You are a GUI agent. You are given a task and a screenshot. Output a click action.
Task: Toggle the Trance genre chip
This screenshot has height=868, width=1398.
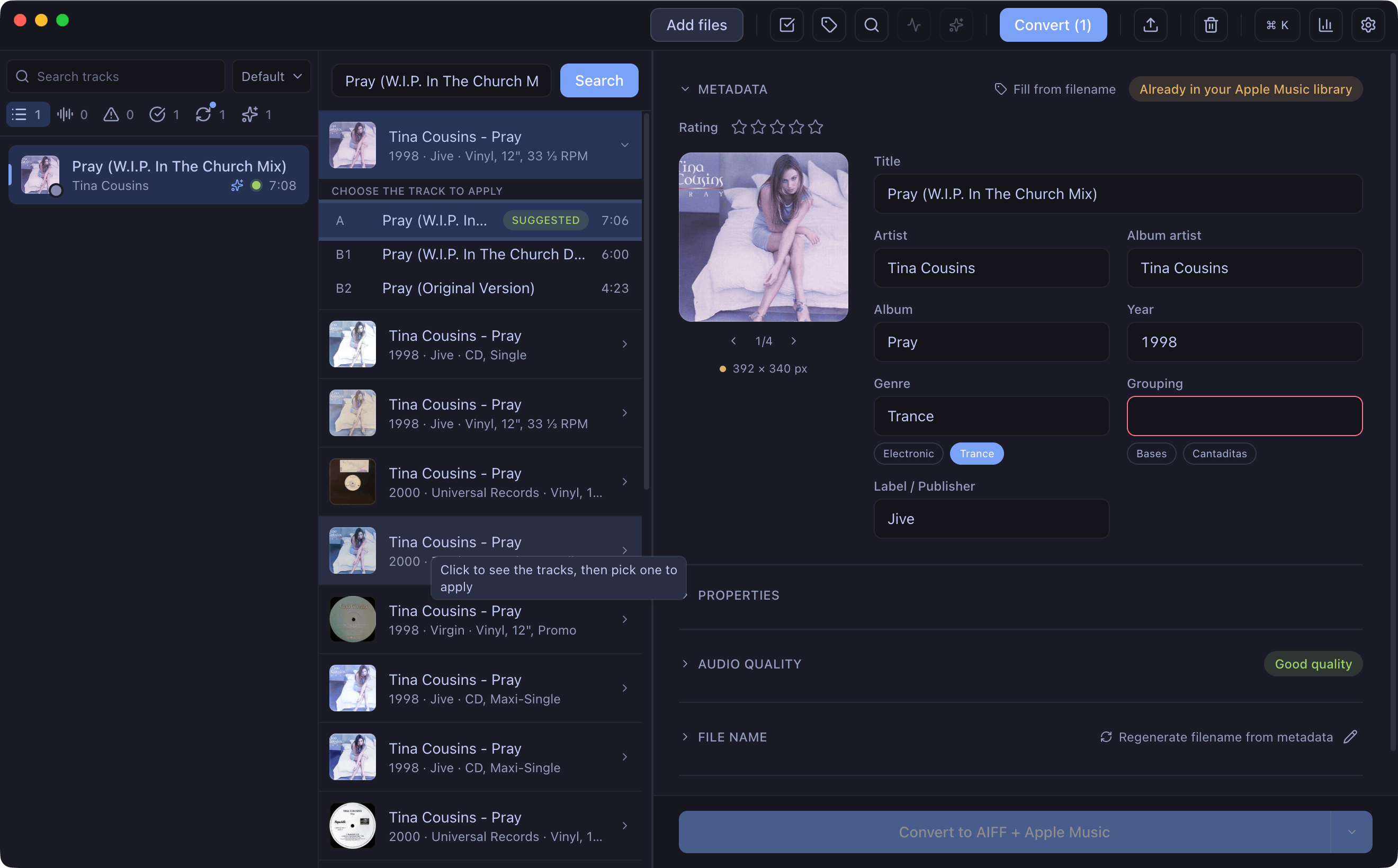tap(976, 454)
